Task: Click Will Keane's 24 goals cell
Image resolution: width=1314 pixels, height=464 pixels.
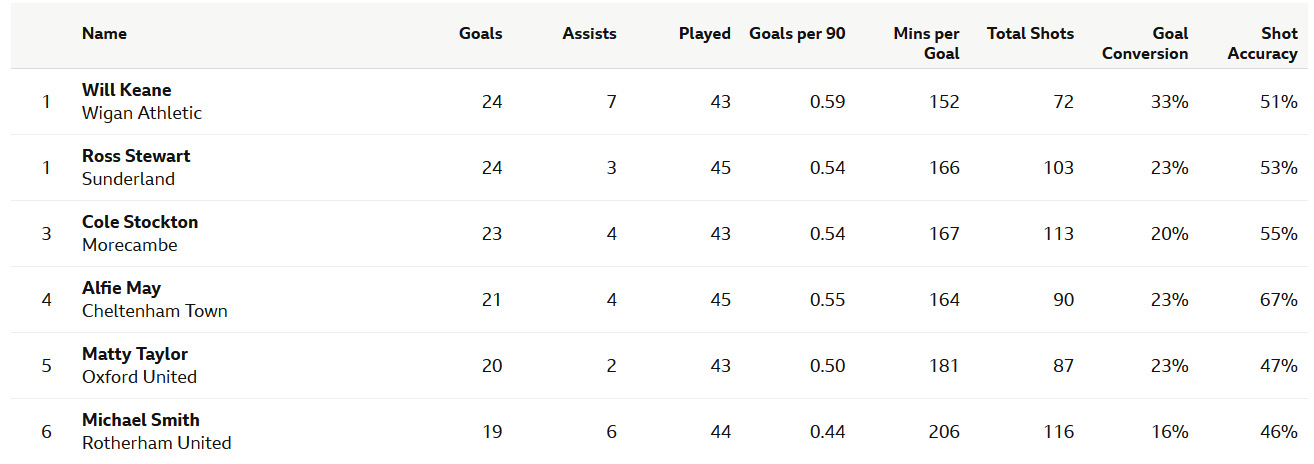Action: tap(492, 102)
